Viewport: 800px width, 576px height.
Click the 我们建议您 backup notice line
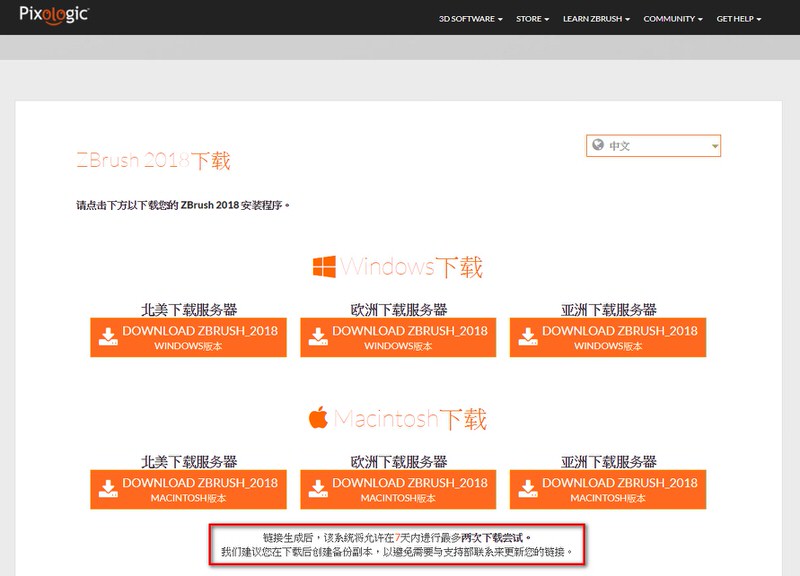click(x=397, y=552)
